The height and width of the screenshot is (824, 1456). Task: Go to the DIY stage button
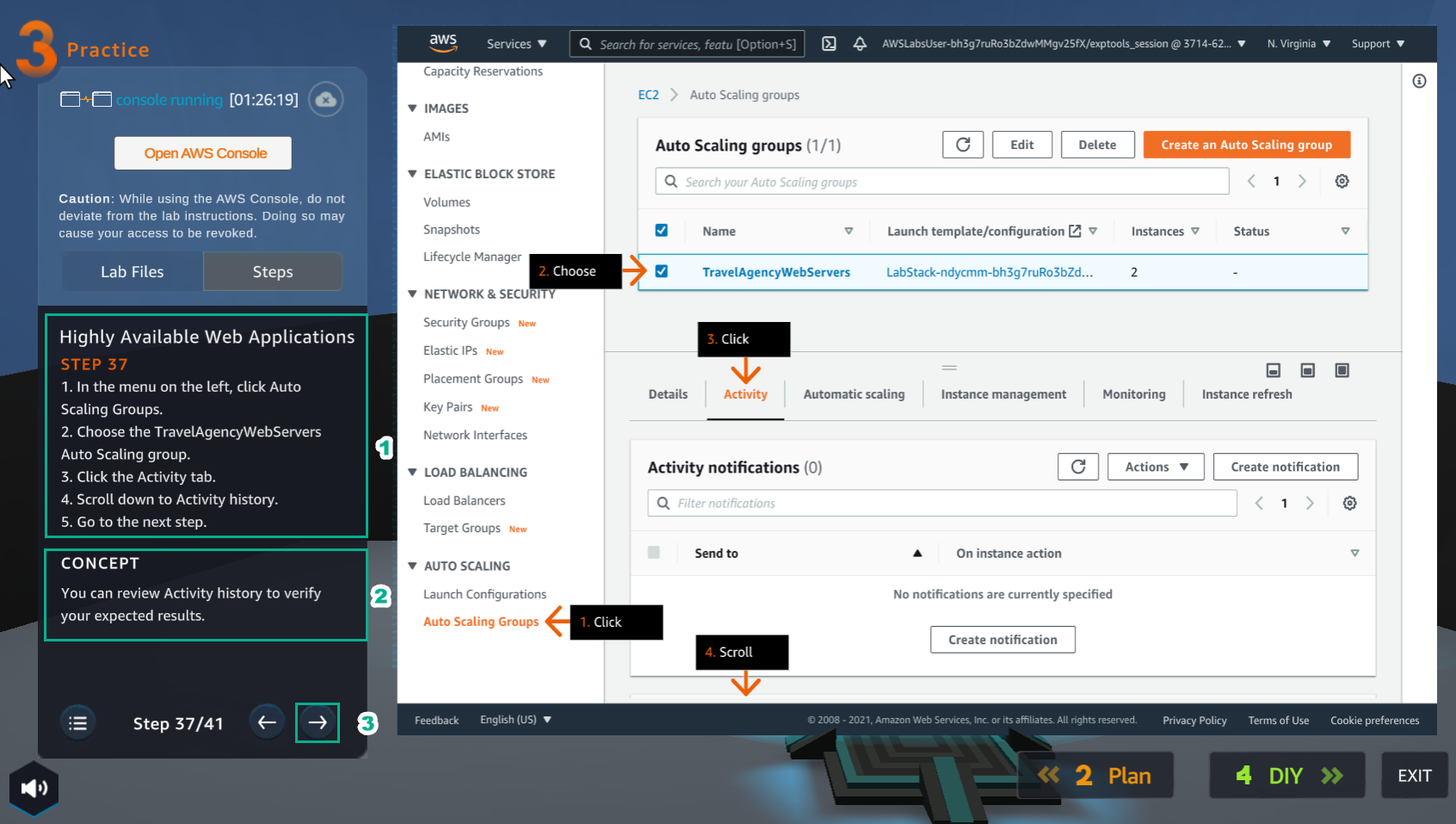pyautogui.click(x=1287, y=776)
